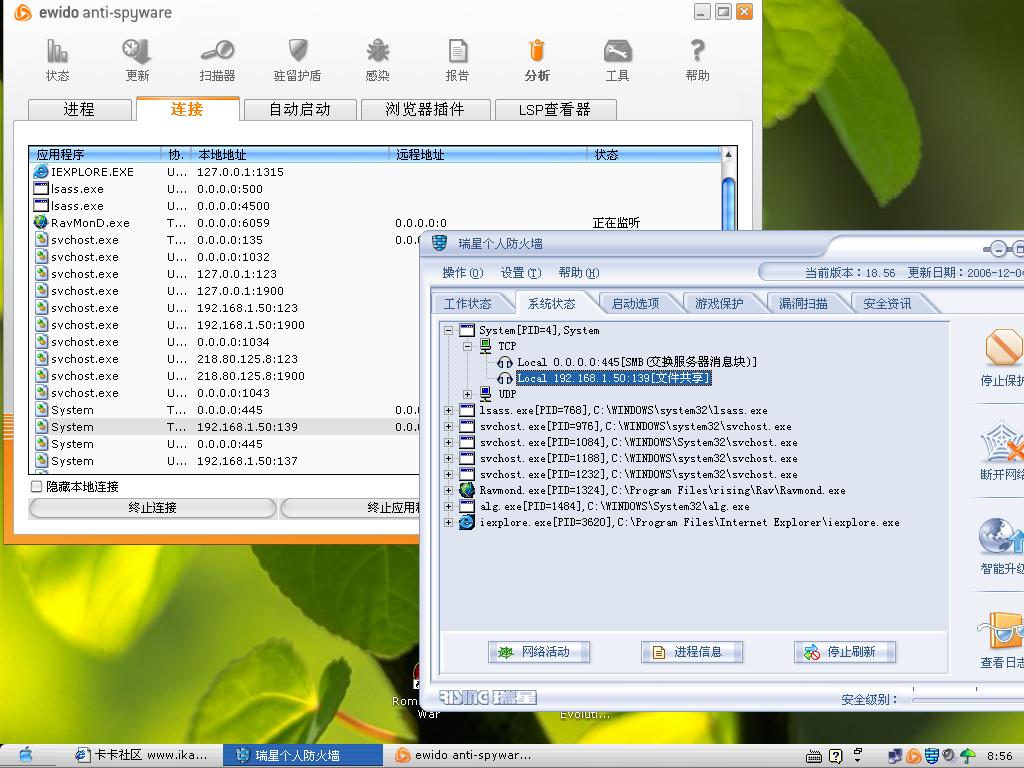This screenshot has width=1024, height=768.
Task: Expand the UDP node under System
Action: coord(467,394)
